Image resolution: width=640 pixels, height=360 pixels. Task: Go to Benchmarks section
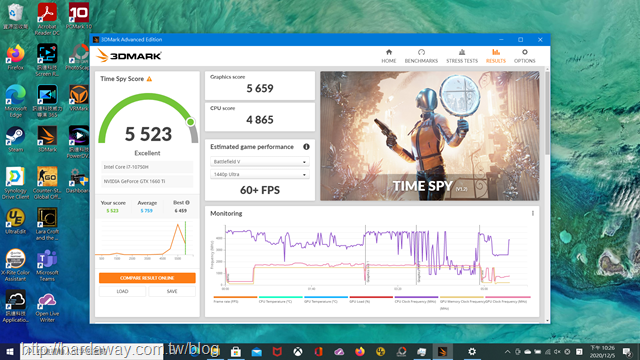tap(421, 56)
